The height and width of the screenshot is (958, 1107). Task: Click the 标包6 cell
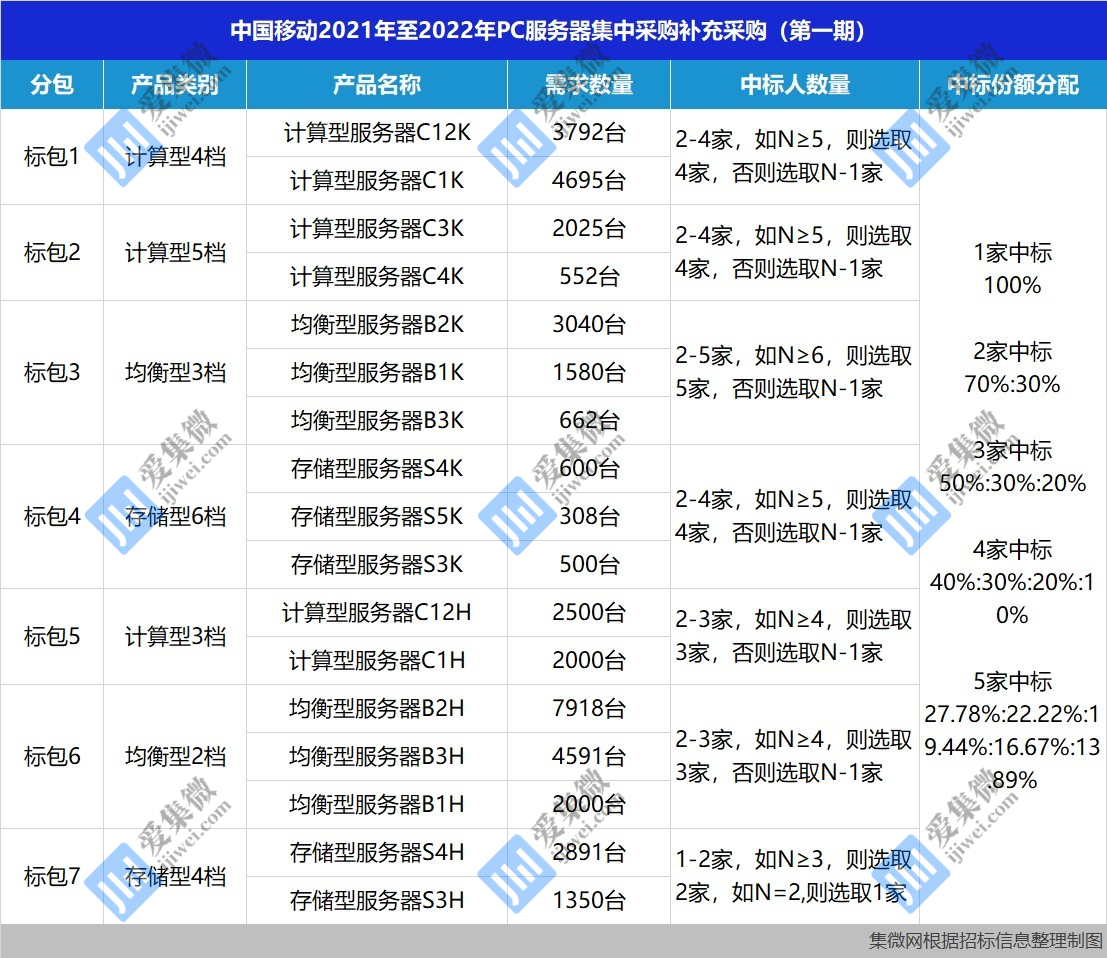52,756
